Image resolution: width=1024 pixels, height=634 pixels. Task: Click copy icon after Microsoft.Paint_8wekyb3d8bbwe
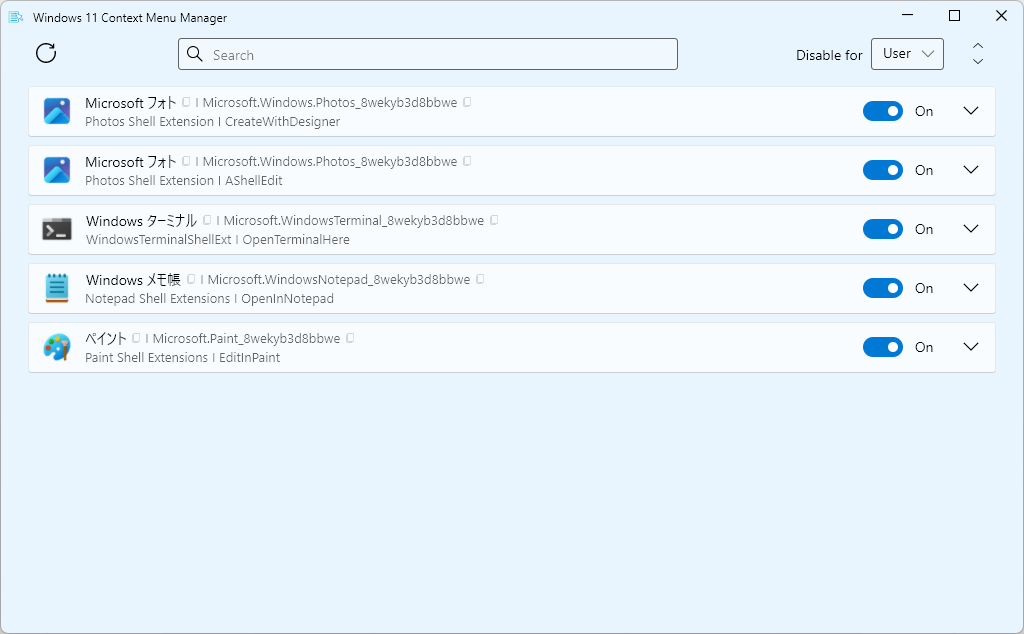coord(351,338)
